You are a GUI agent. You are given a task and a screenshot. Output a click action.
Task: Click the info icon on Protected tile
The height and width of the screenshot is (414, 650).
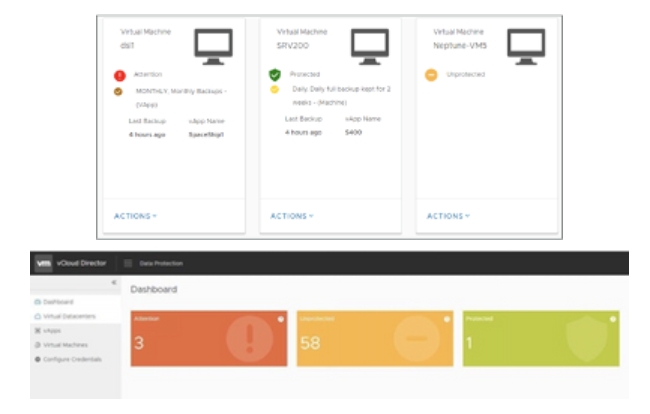tap(612, 320)
